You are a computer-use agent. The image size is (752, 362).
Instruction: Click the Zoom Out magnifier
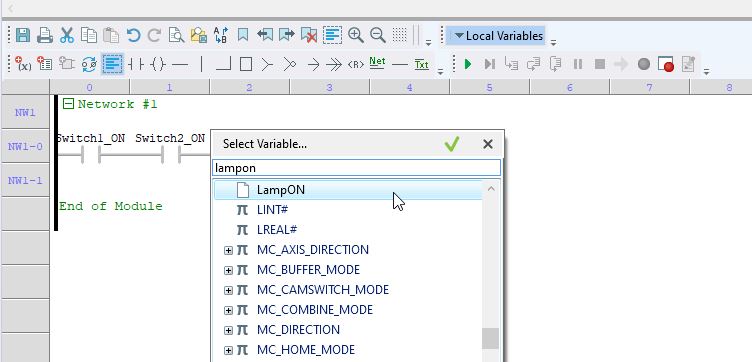tap(377, 35)
